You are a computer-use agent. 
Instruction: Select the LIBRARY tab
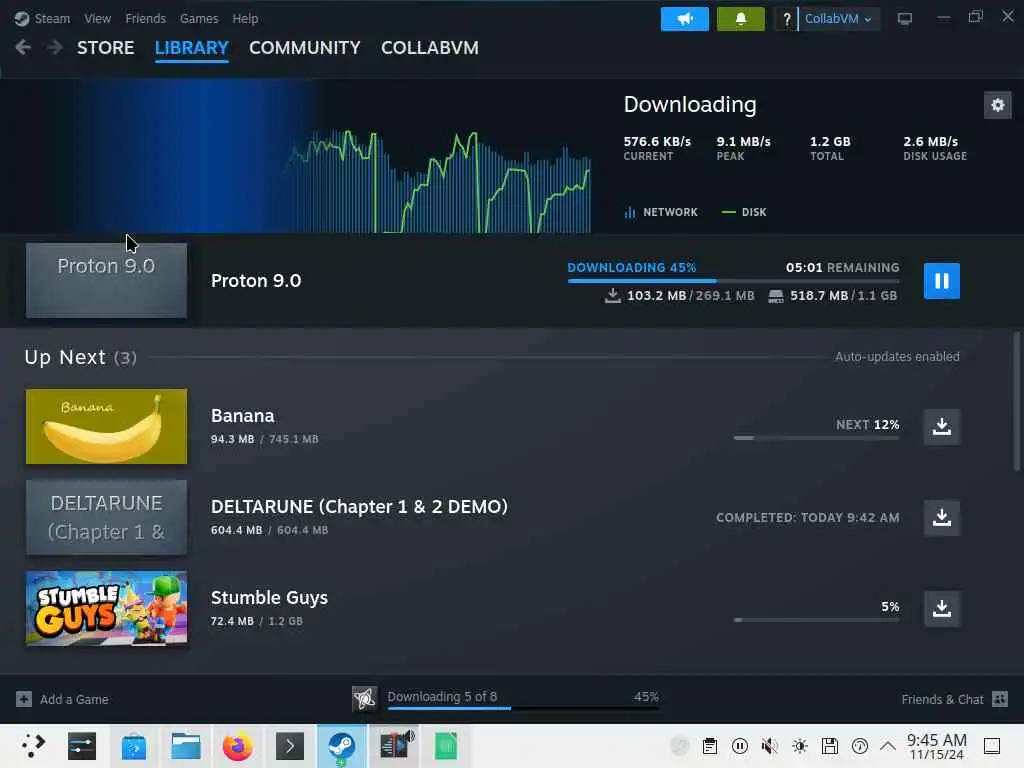coord(191,48)
